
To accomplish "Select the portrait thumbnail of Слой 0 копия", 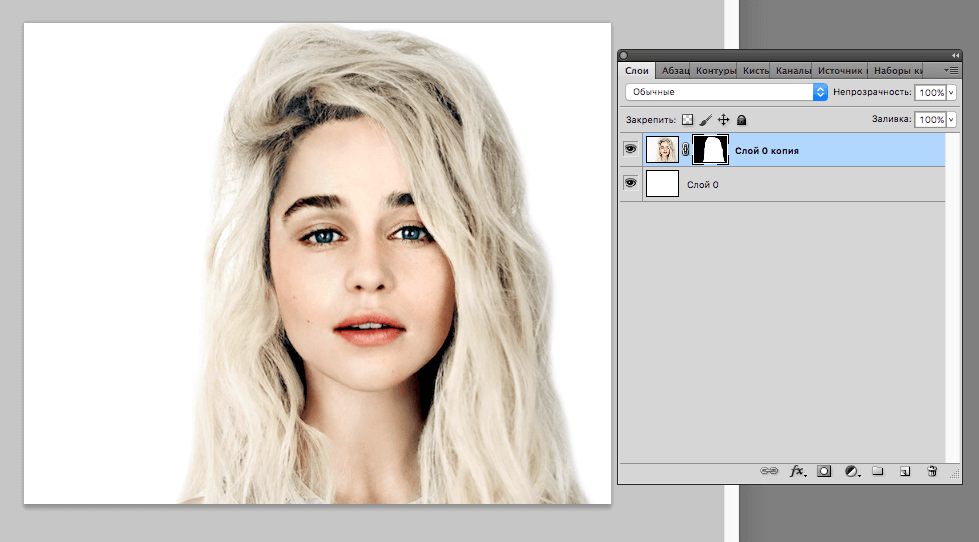I will point(662,150).
